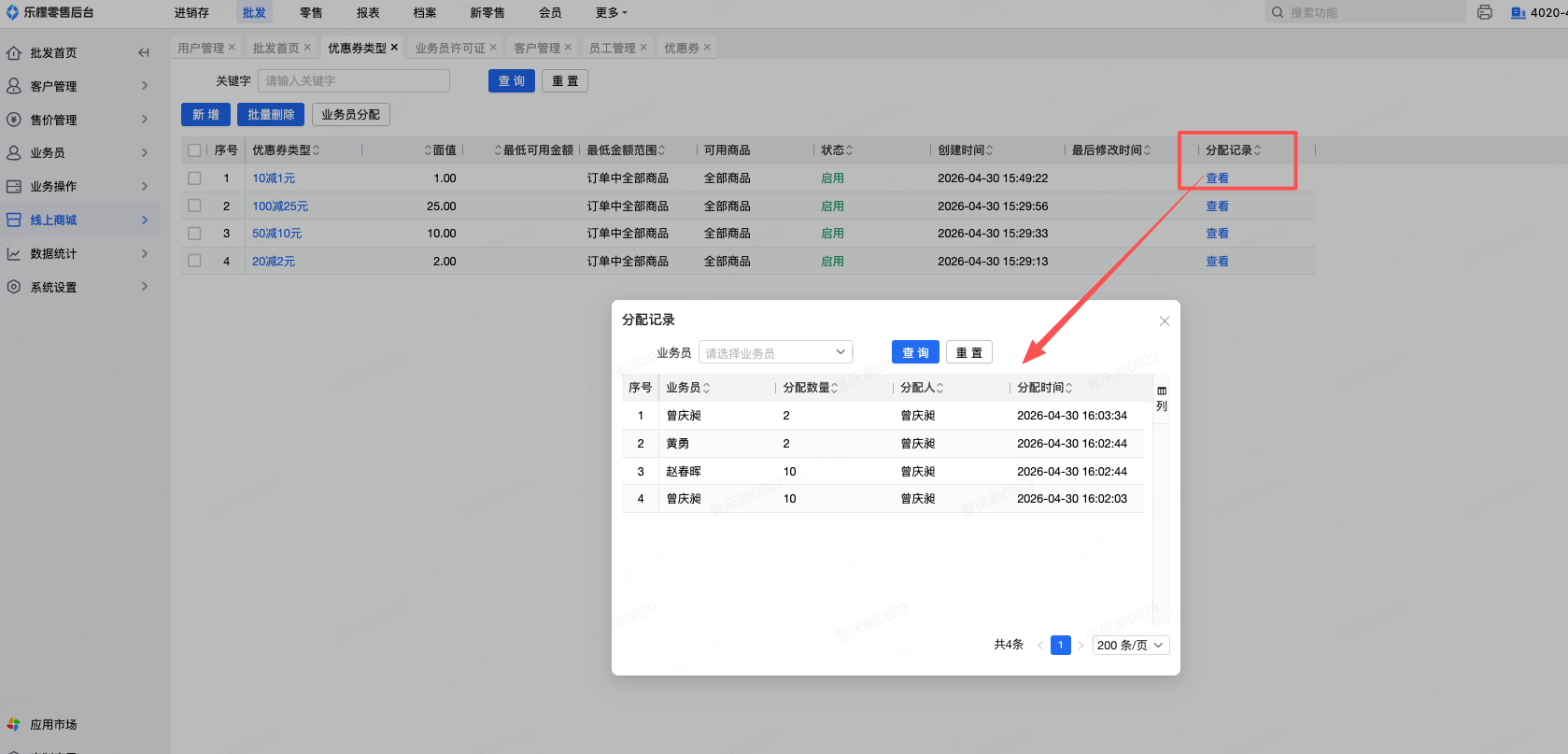Expand the 数据统计 sidebar menu

145,253
